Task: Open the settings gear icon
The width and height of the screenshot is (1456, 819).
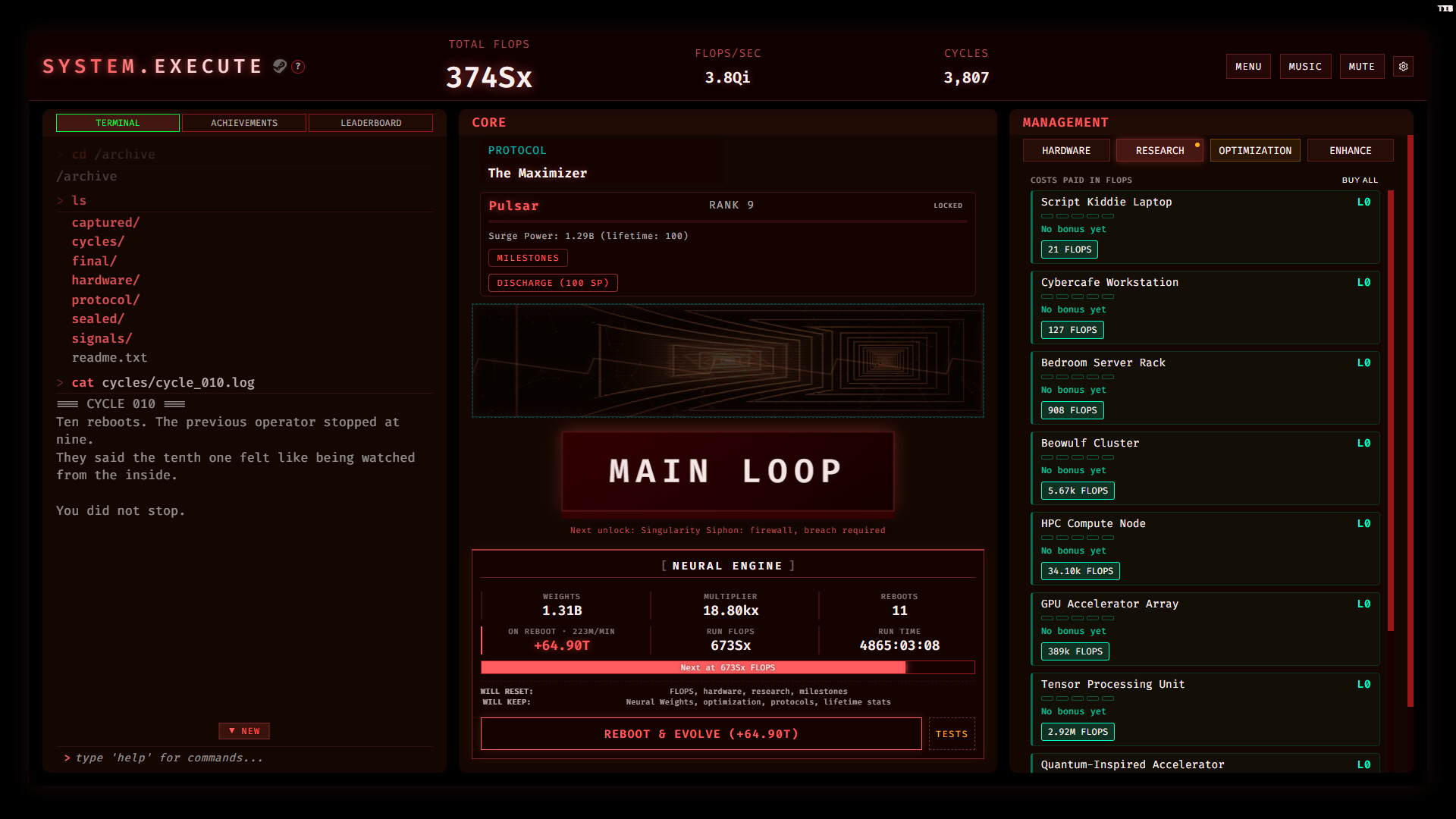Action: (1403, 67)
